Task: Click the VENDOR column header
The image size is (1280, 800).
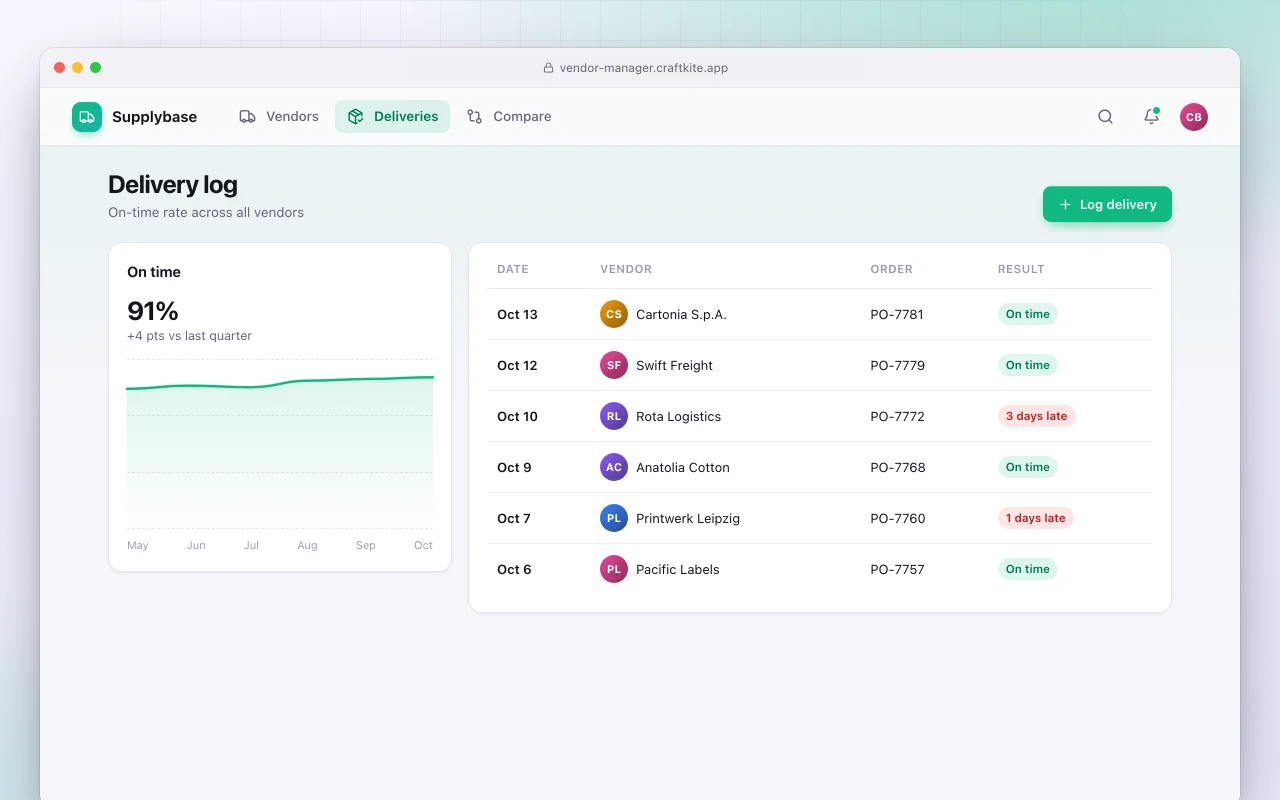Action: point(626,269)
